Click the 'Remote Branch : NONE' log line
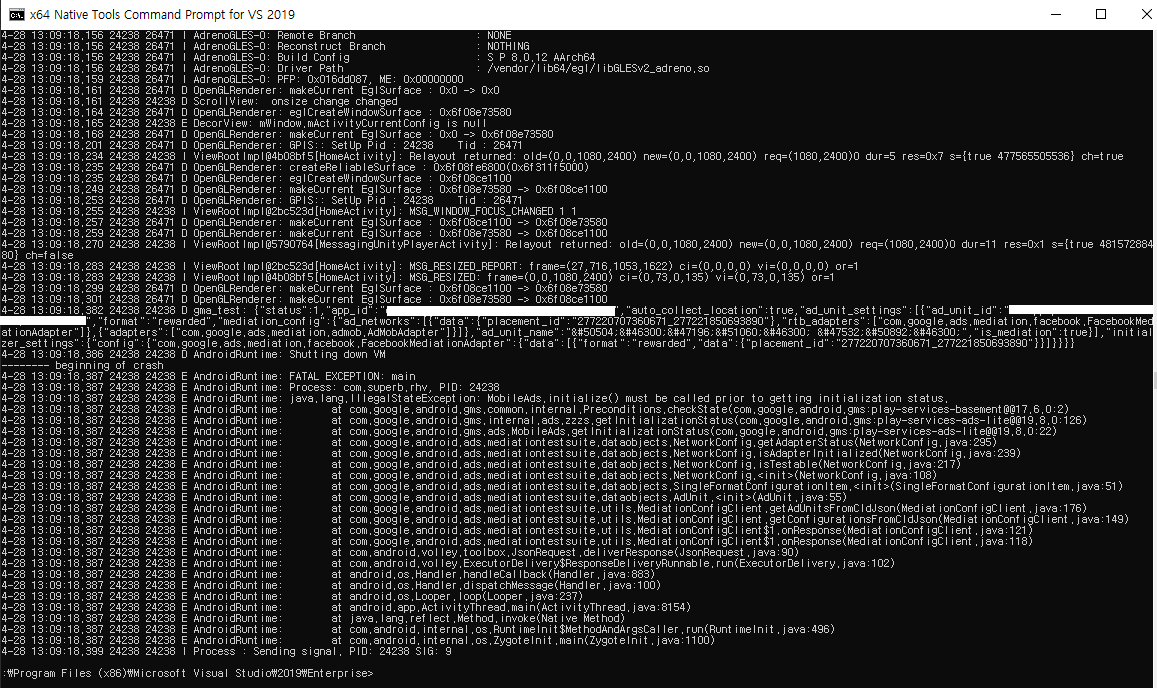The height and width of the screenshot is (688, 1157). [256, 35]
